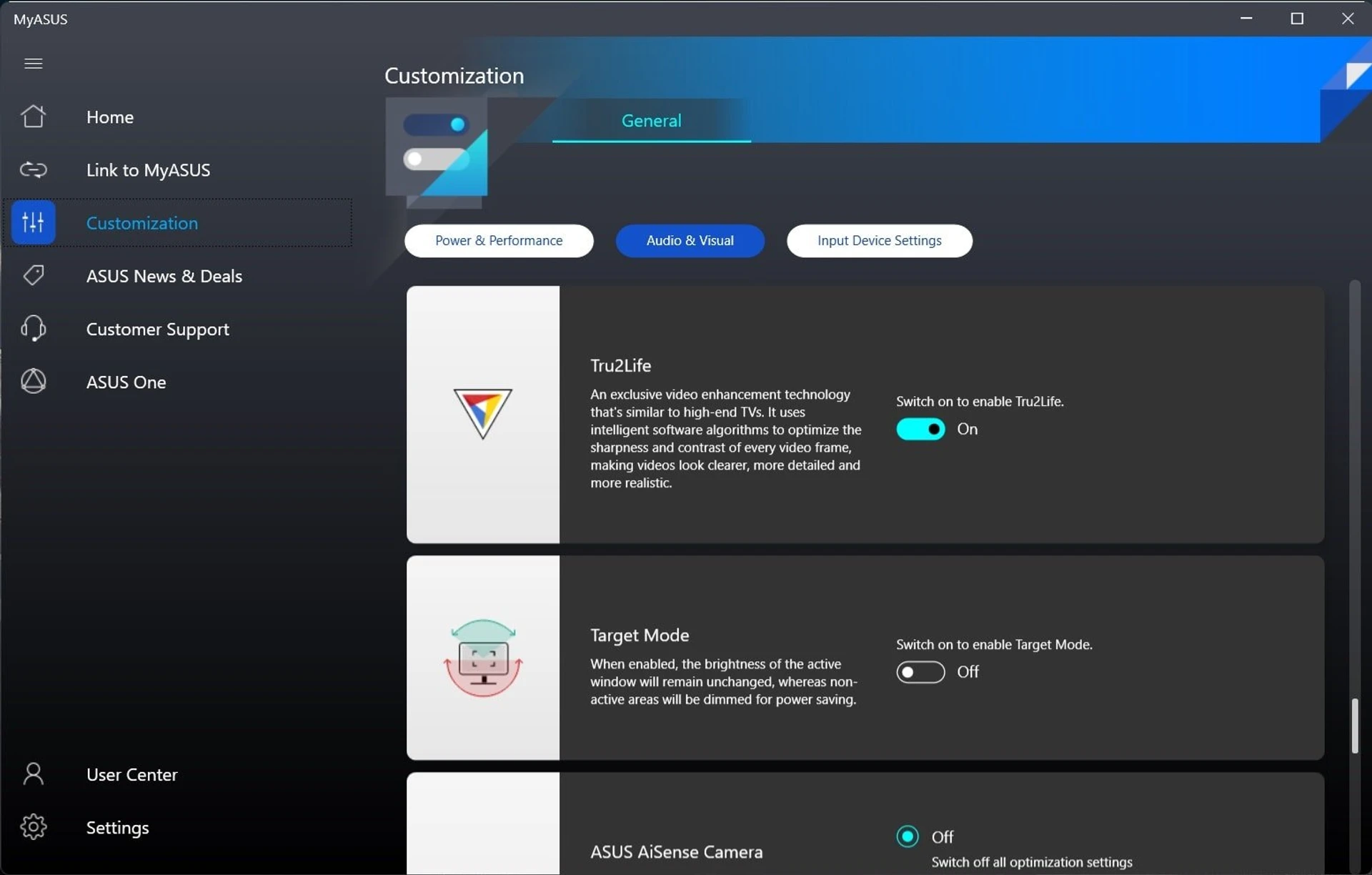This screenshot has height=875, width=1372.
Task: Open the hamburger menu in the sidebar
Action: [x=33, y=64]
